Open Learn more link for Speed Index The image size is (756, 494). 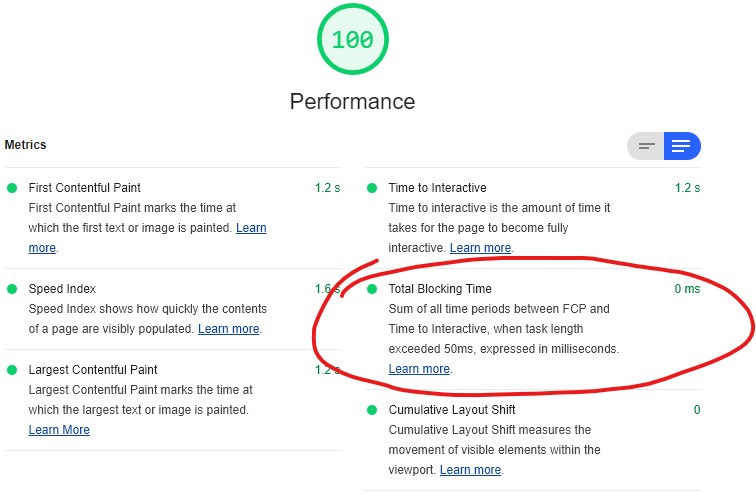pyautogui.click(x=228, y=329)
